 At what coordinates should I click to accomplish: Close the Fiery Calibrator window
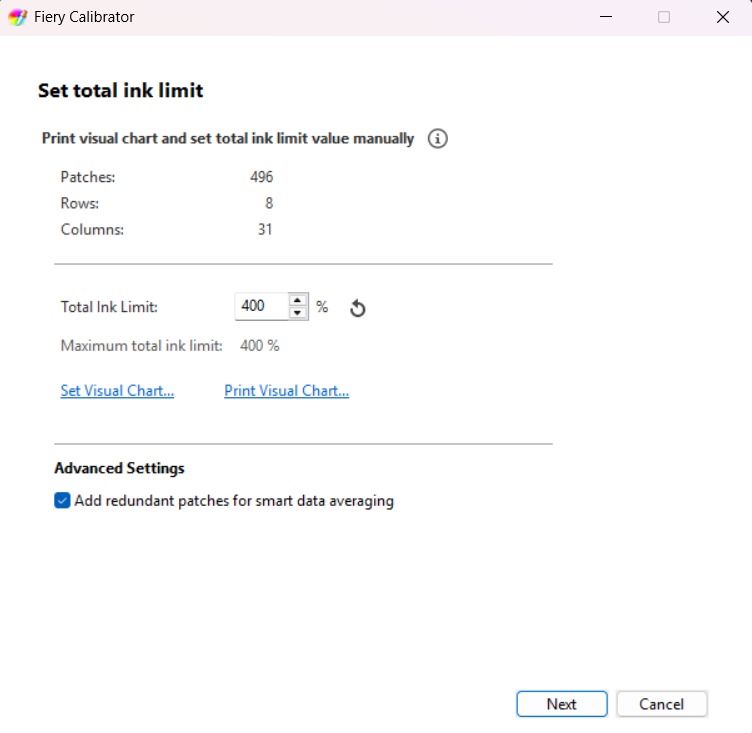(722, 17)
